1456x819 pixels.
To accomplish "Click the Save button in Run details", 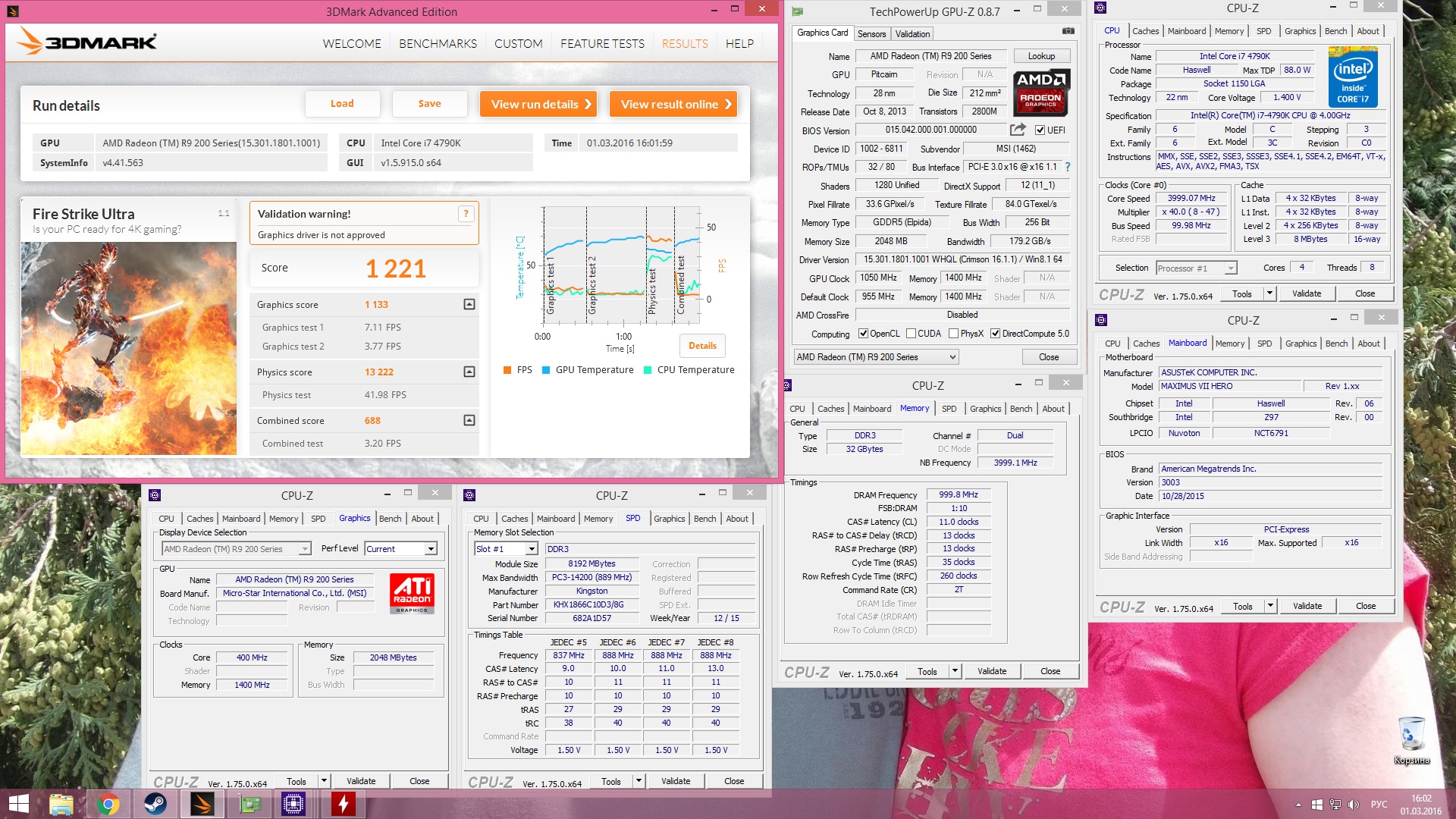I will (x=429, y=104).
